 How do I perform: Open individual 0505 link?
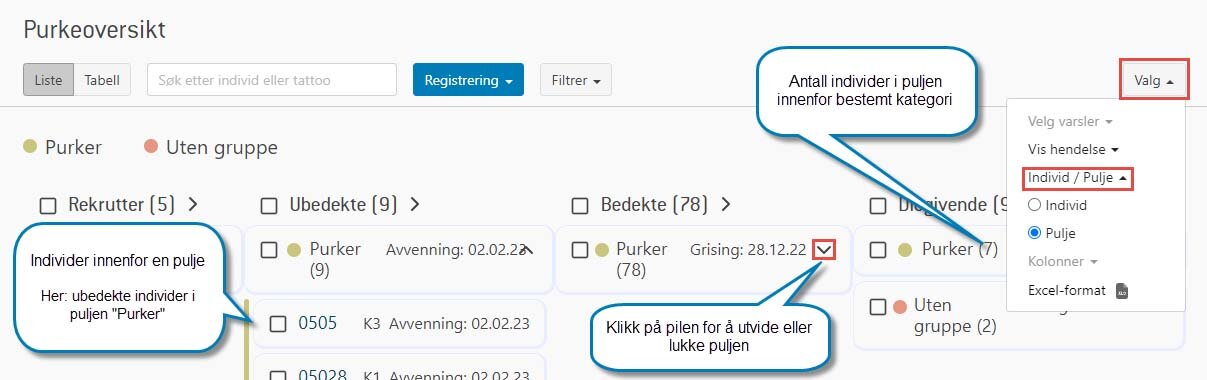pos(317,323)
